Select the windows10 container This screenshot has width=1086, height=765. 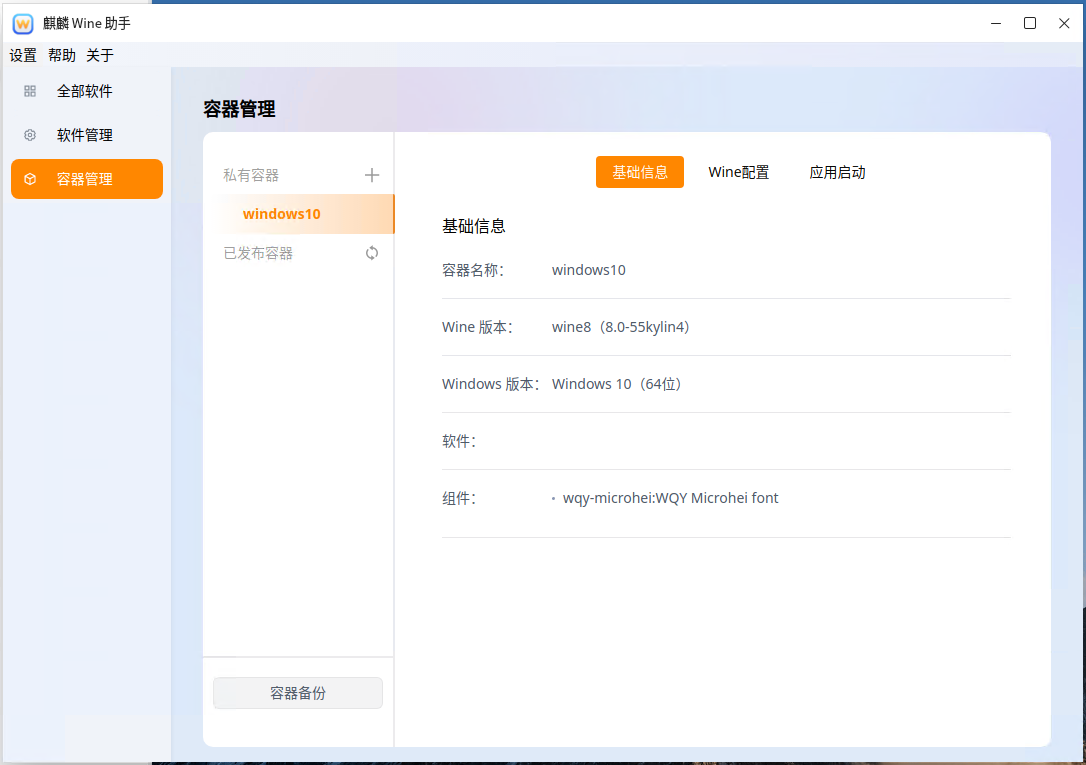click(x=299, y=214)
